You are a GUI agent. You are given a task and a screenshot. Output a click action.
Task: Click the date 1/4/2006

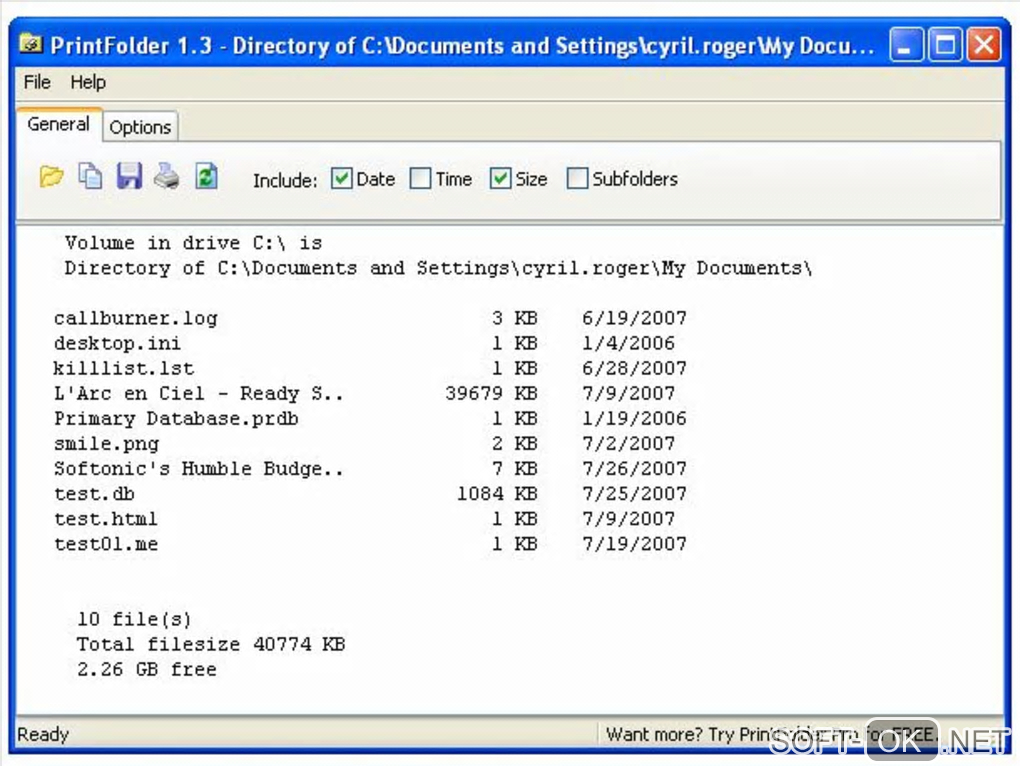point(628,343)
